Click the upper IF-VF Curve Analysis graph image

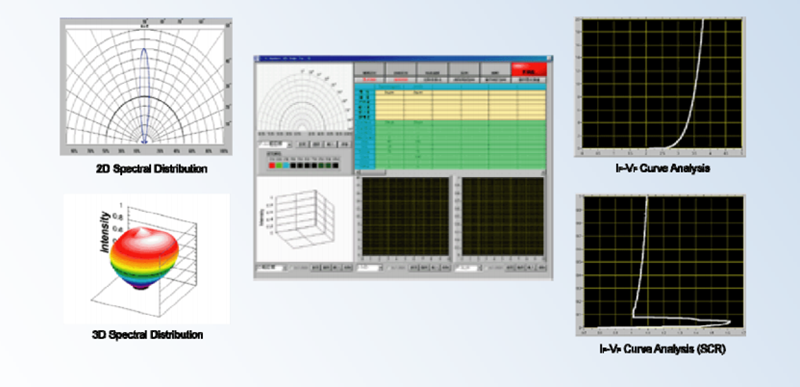pyautogui.click(x=660, y=87)
